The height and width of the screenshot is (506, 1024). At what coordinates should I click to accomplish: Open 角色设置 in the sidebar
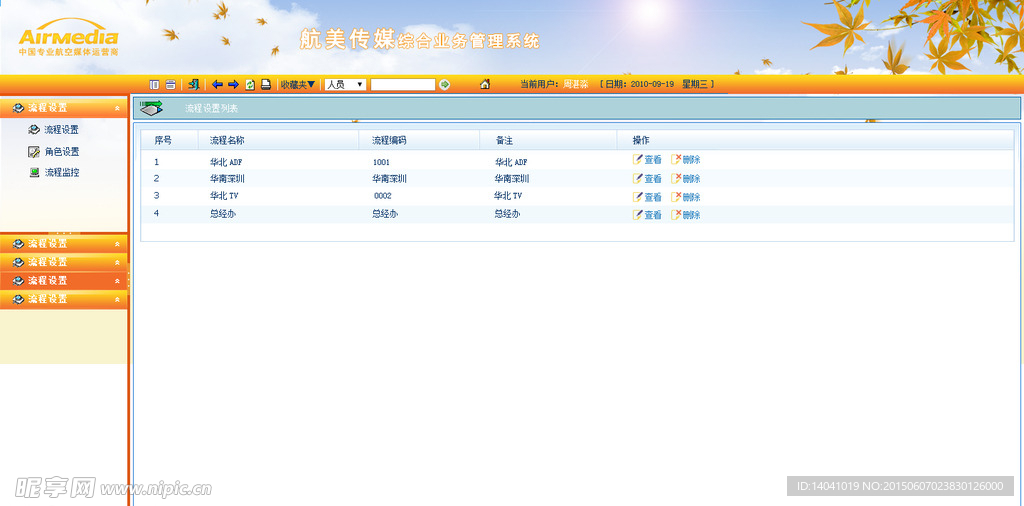point(61,152)
